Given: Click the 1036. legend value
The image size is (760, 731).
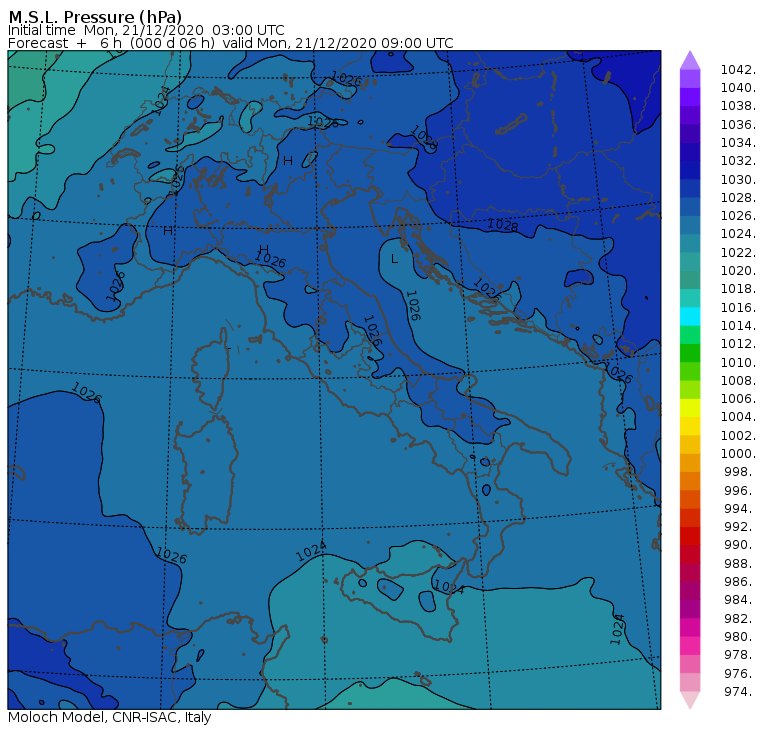Looking at the screenshot, I should (x=738, y=125).
